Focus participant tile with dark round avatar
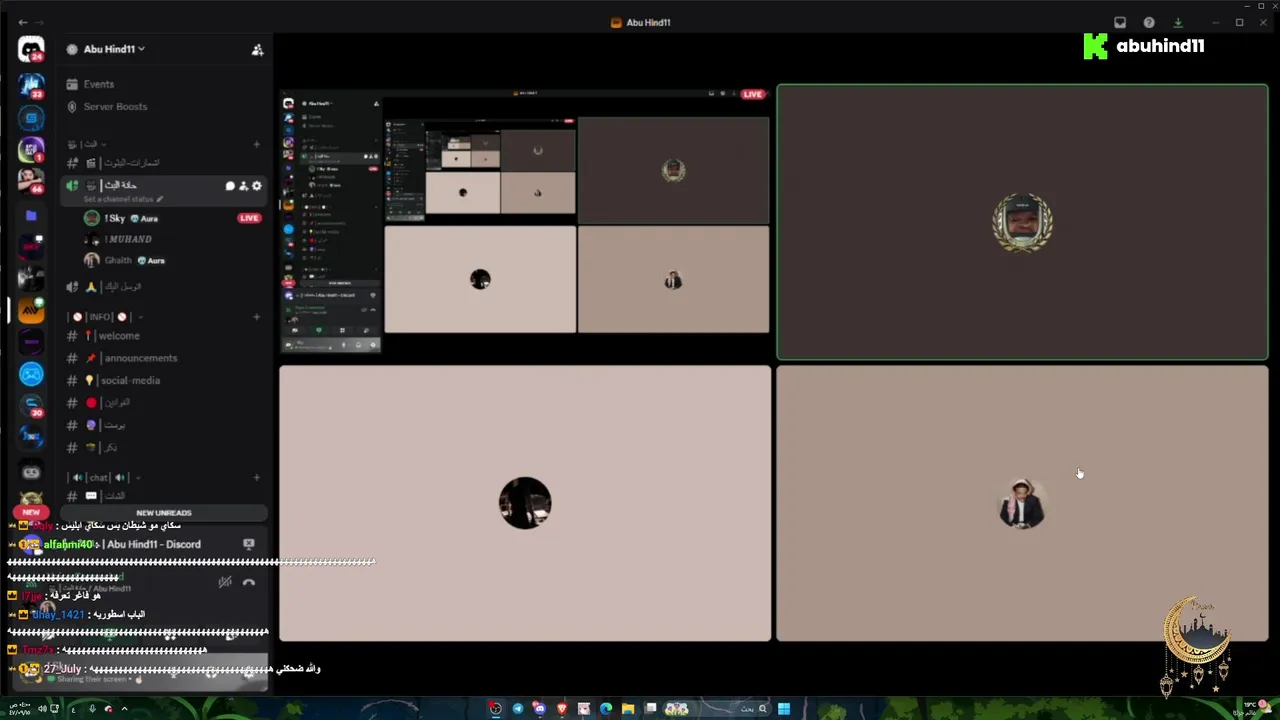Screen dimensions: 1280x720 525,503
